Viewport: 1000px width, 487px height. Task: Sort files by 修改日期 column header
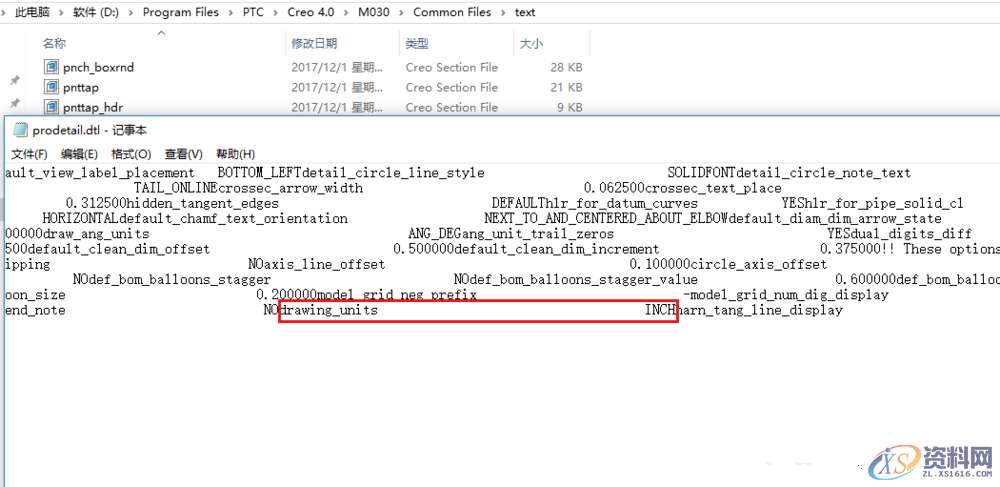(x=315, y=44)
